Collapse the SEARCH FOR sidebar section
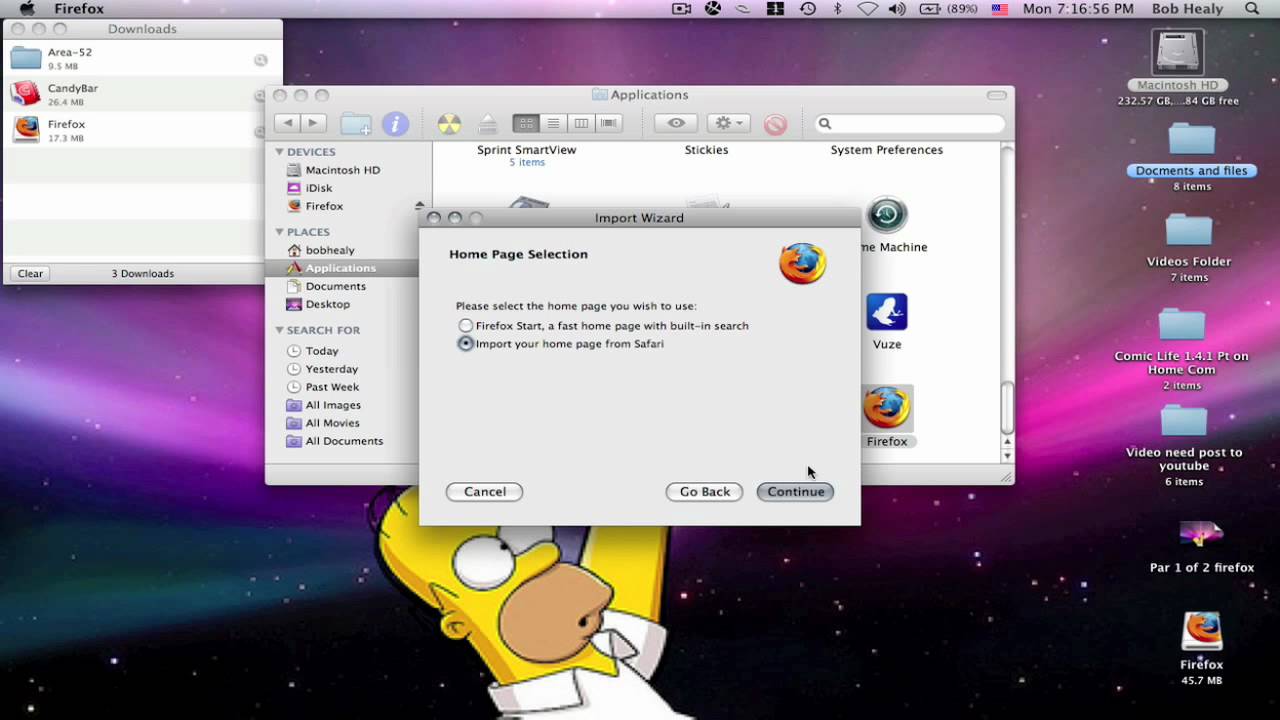 click(280, 330)
